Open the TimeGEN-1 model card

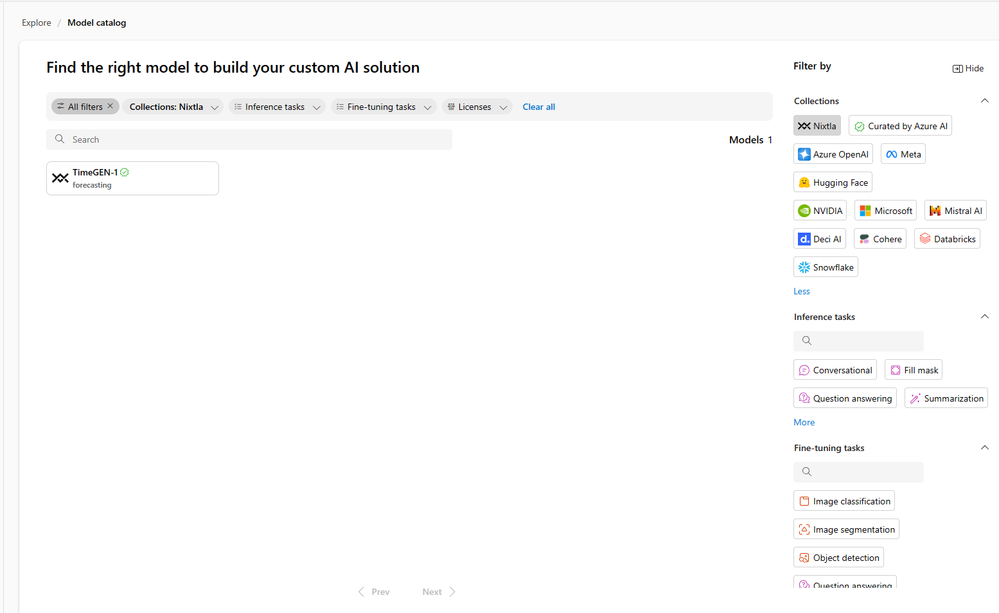132,178
